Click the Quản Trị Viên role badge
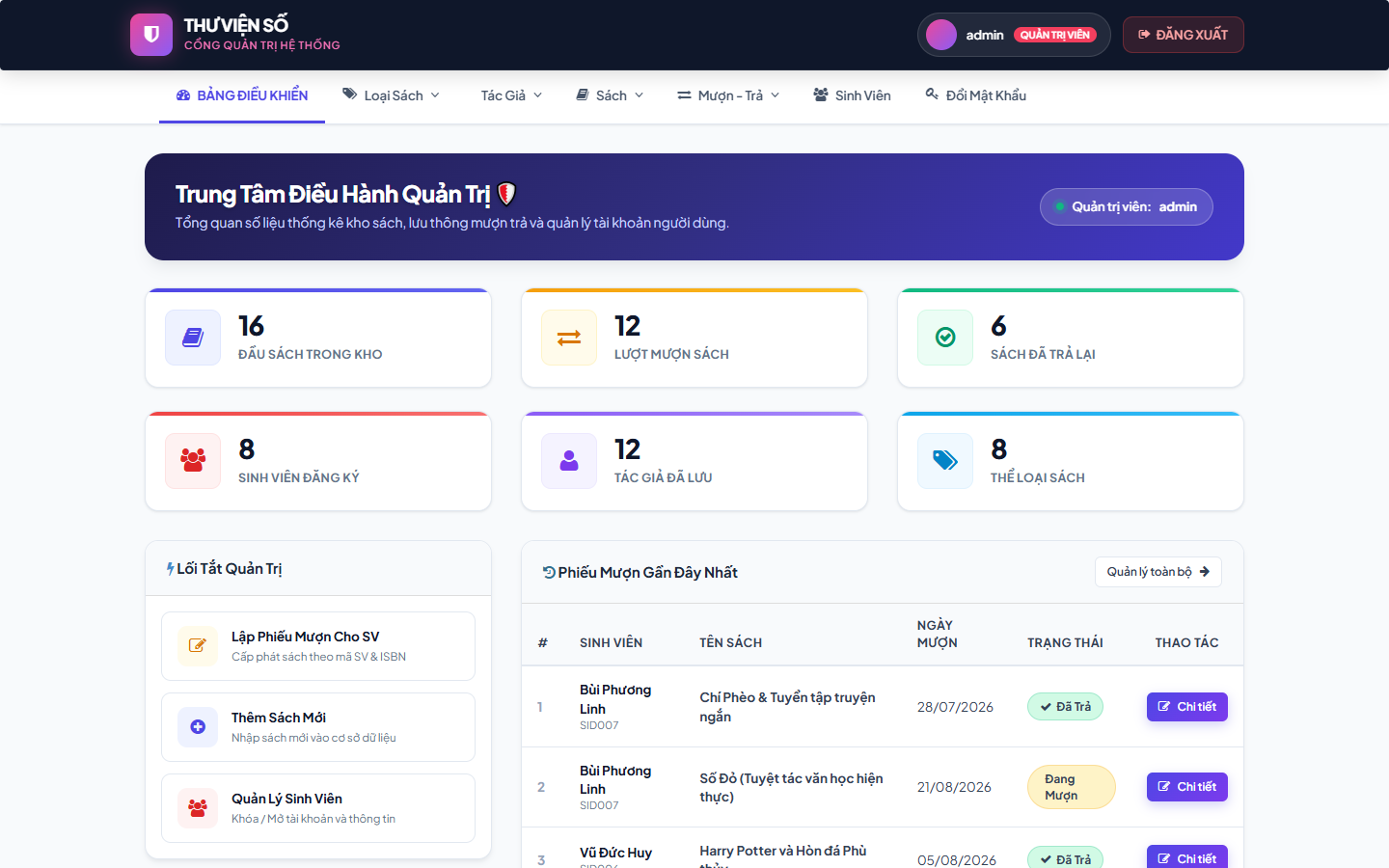Image resolution: width=1389 pixels, height=868 pixels. (1055, 35)
